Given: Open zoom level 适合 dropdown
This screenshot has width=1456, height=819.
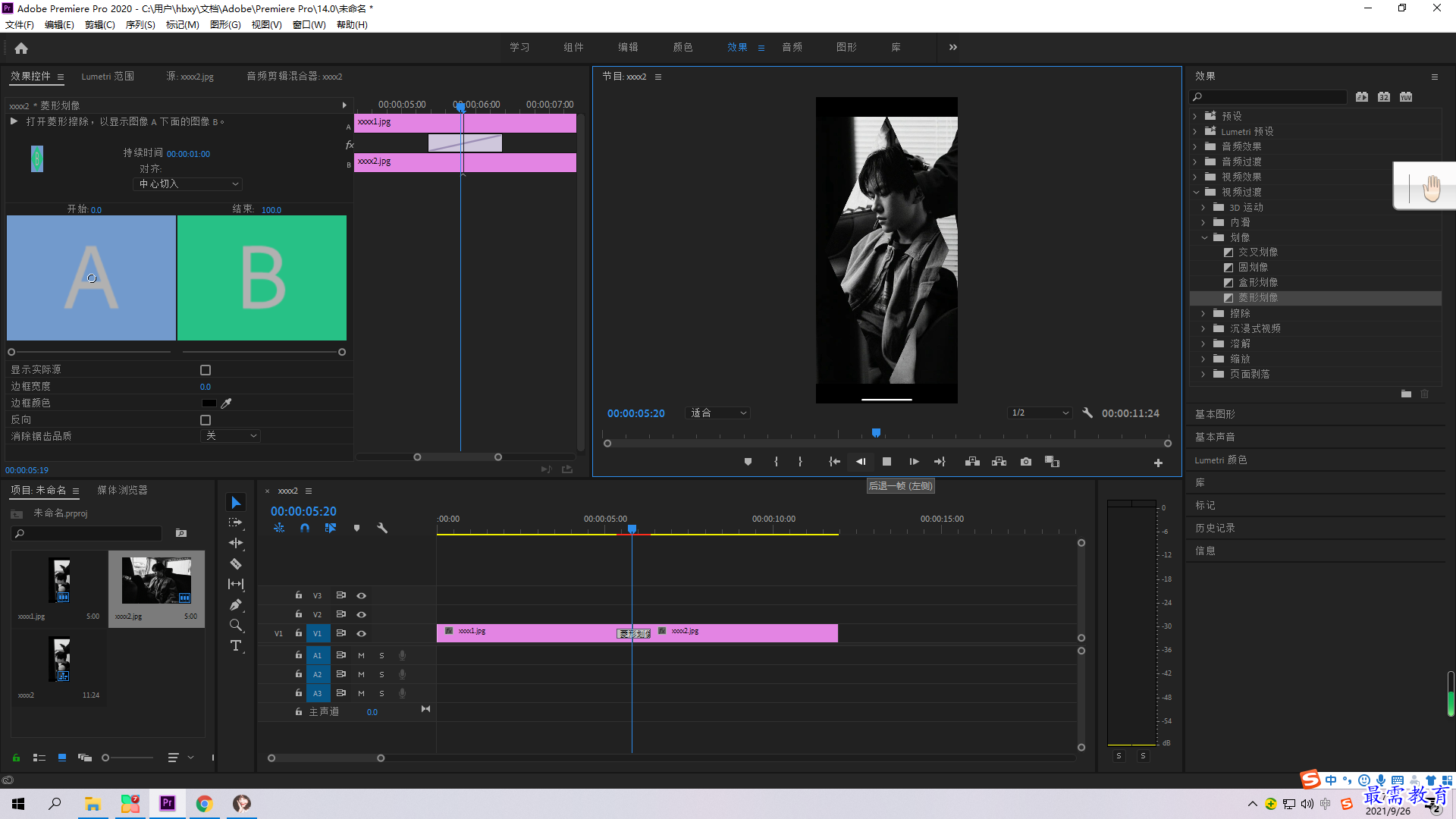Looking at the screenshot, I should pyautogui.click(x=717, y=413).
